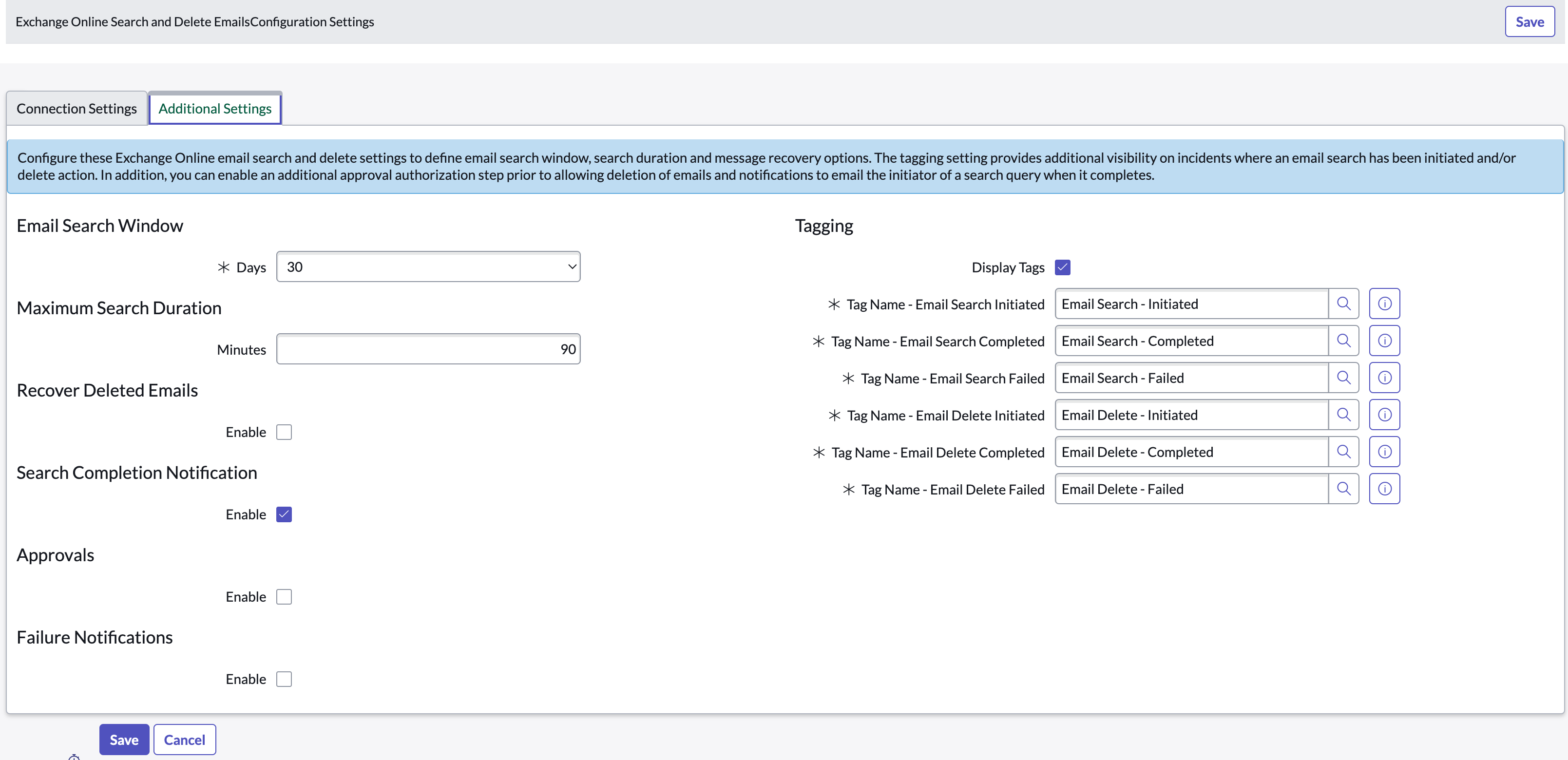Click the blue informational description banner
This screenshot has height=760, width=1568.
pos(784,167)
